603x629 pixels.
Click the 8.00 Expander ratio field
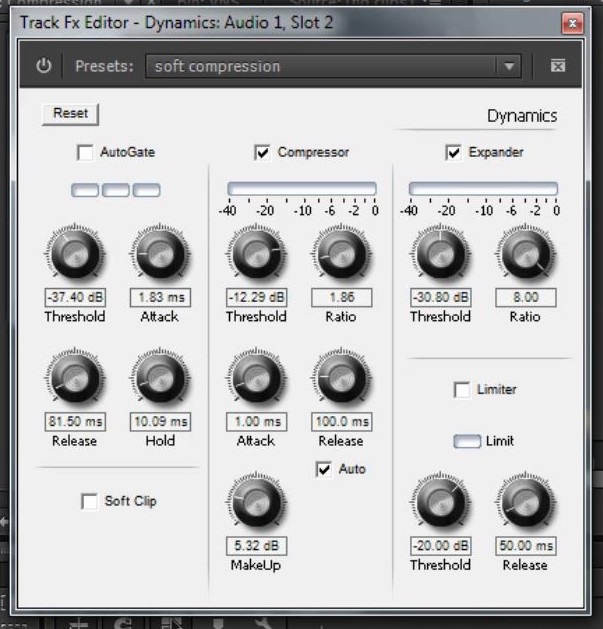click(526, 297)
